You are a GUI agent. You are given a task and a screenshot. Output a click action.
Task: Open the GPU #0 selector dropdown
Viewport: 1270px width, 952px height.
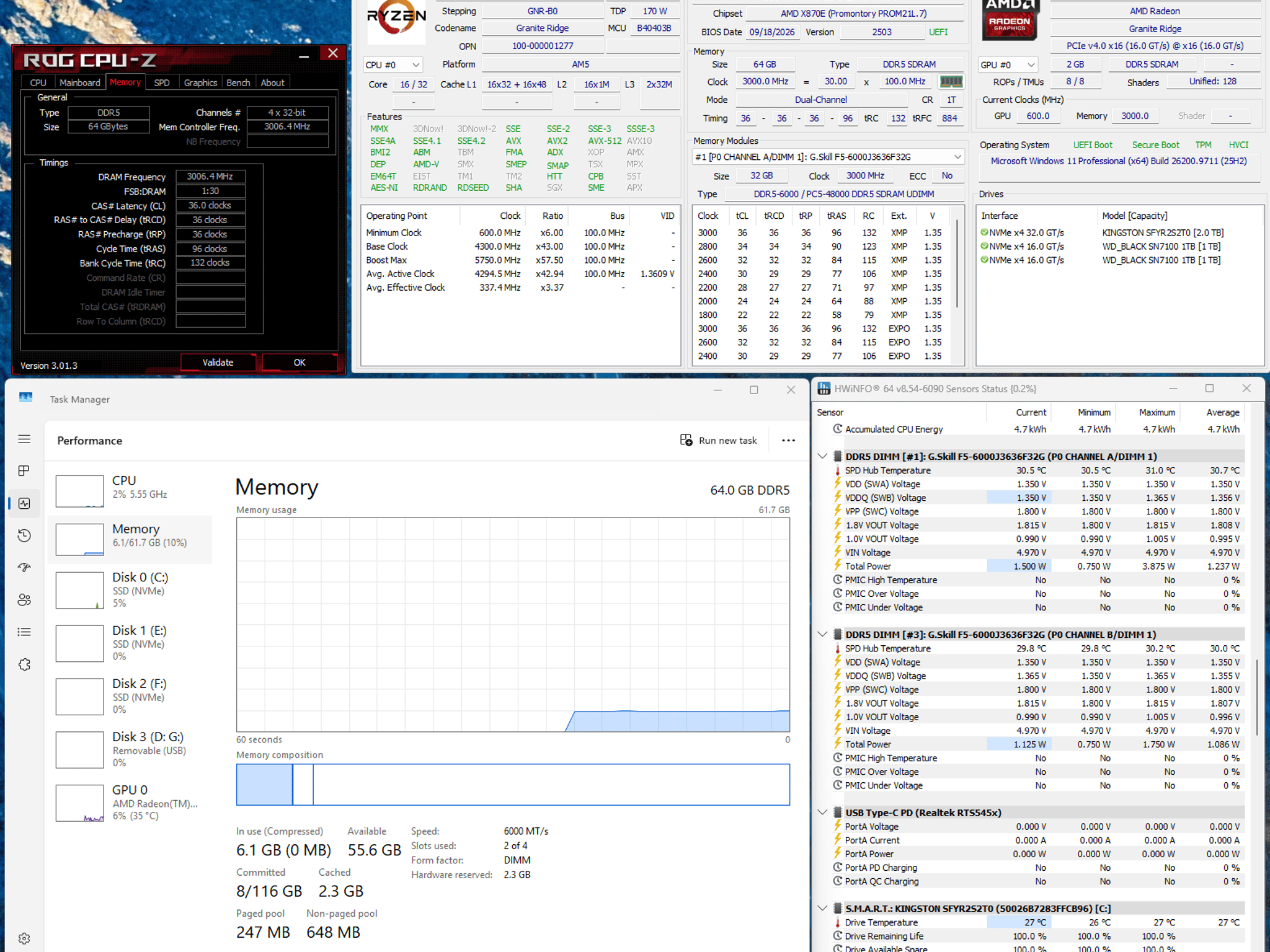tap(1008, 64)
